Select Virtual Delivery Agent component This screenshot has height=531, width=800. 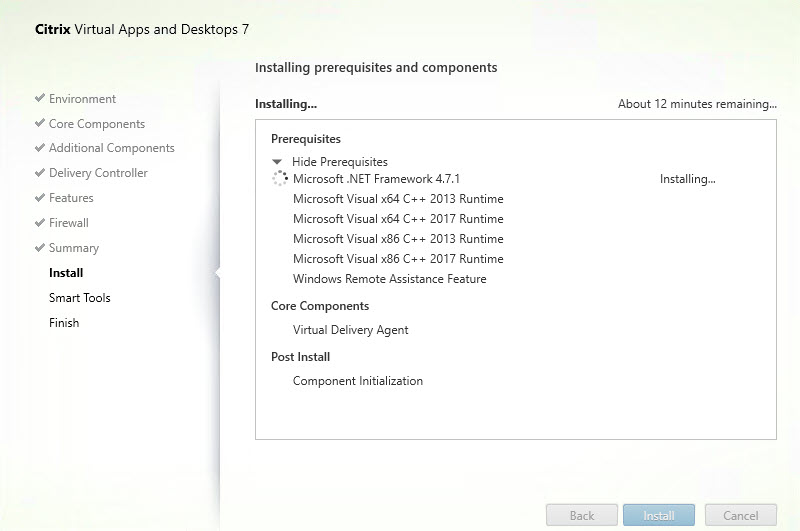tap(350, 330)
